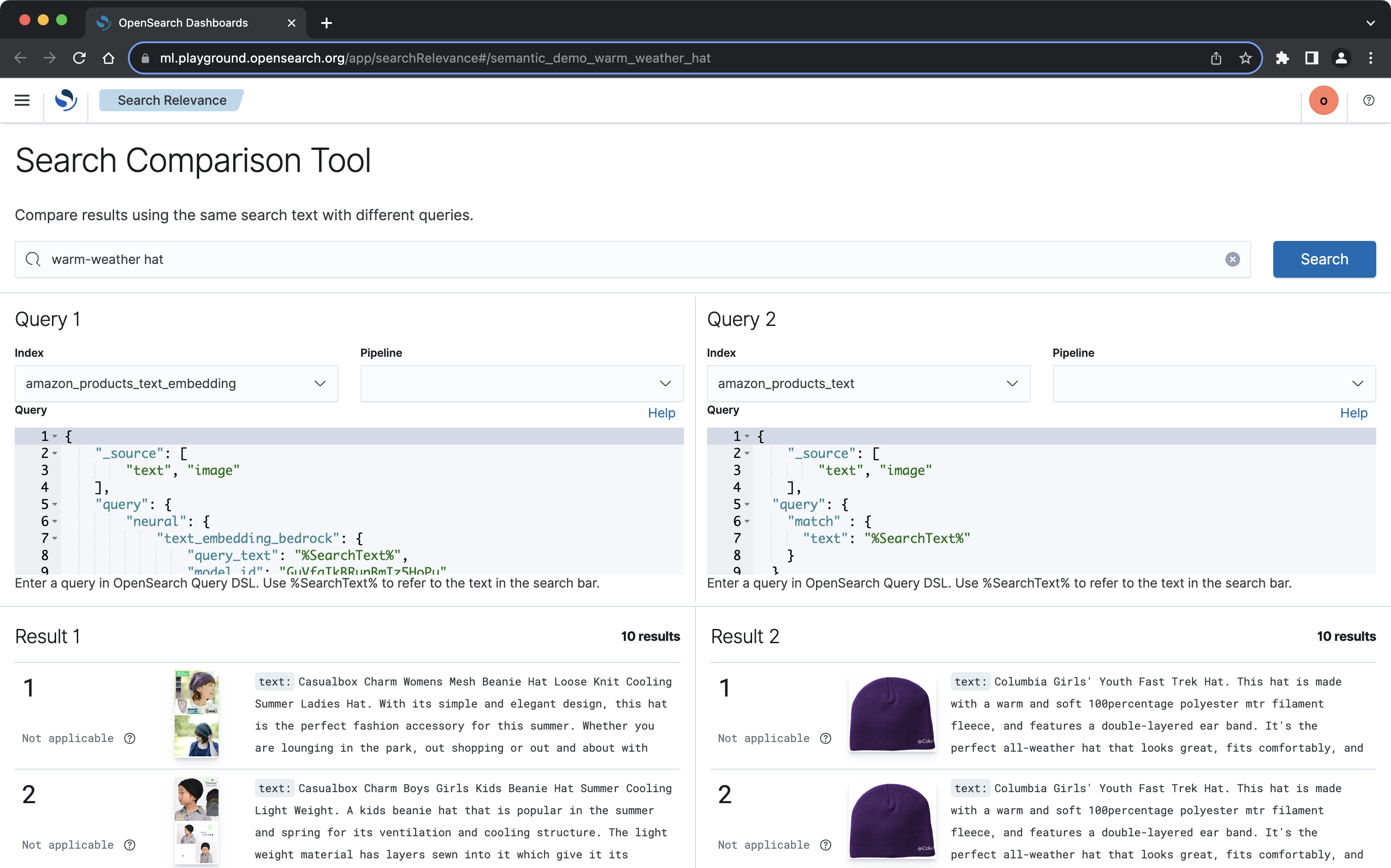1391x868 pixels.
Task: Open Query 1 Index dropdown
Action: 176,383
